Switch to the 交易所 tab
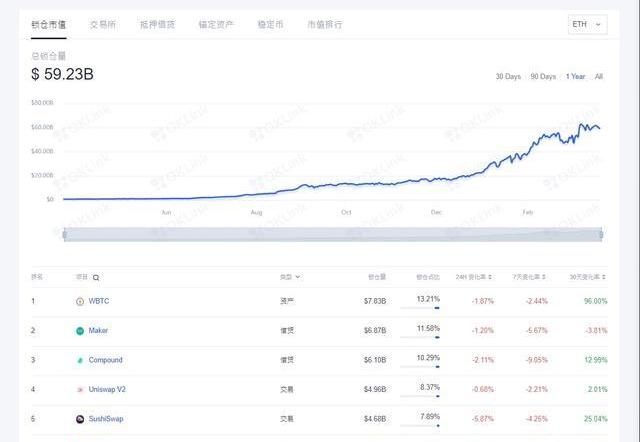Image resolution: width=640 pixels, height=442 pixels. pyautogui.click(x=101, y=24)
